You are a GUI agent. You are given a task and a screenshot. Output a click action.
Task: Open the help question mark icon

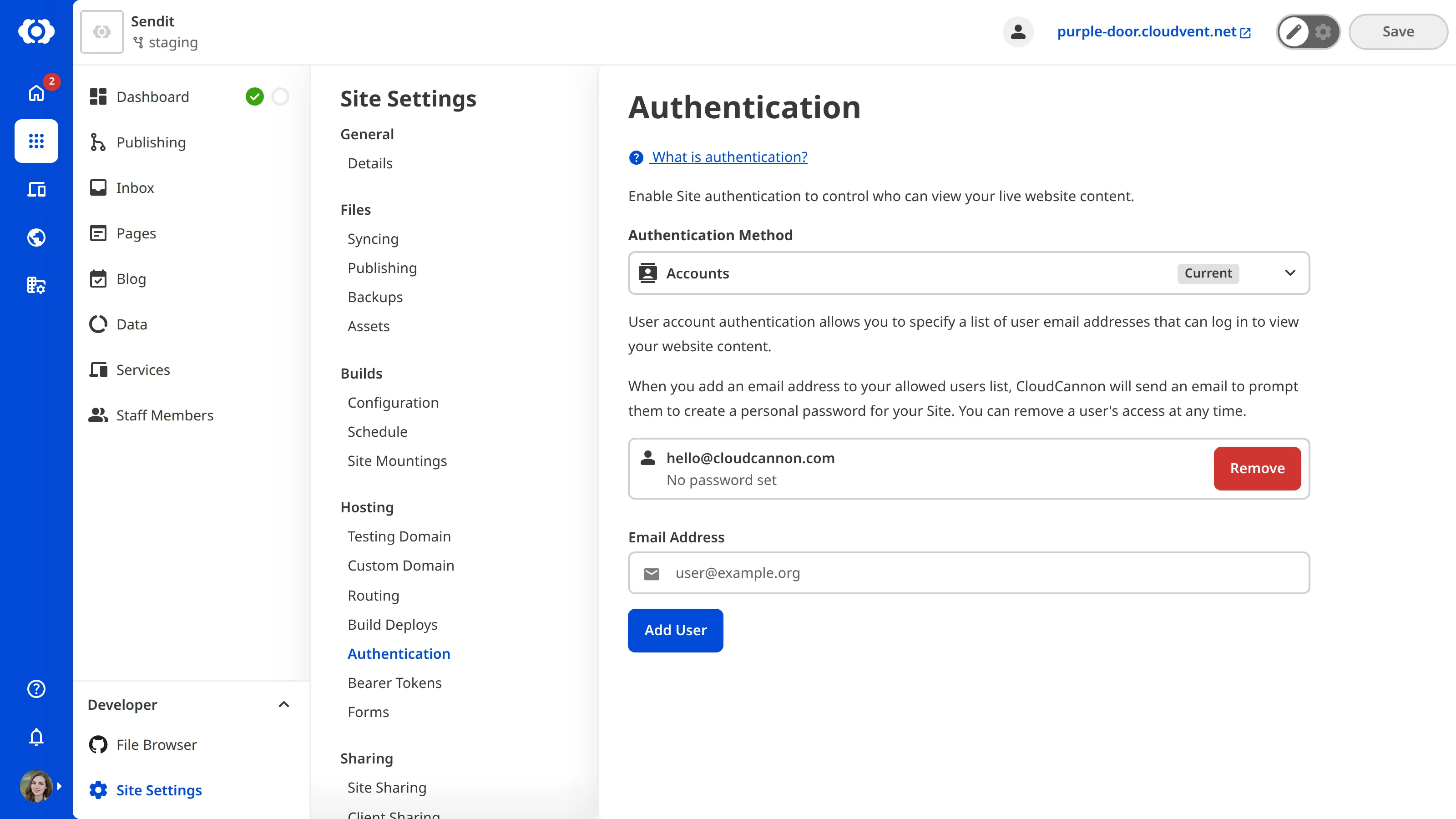pyautogui.click(x=36, y=688)
